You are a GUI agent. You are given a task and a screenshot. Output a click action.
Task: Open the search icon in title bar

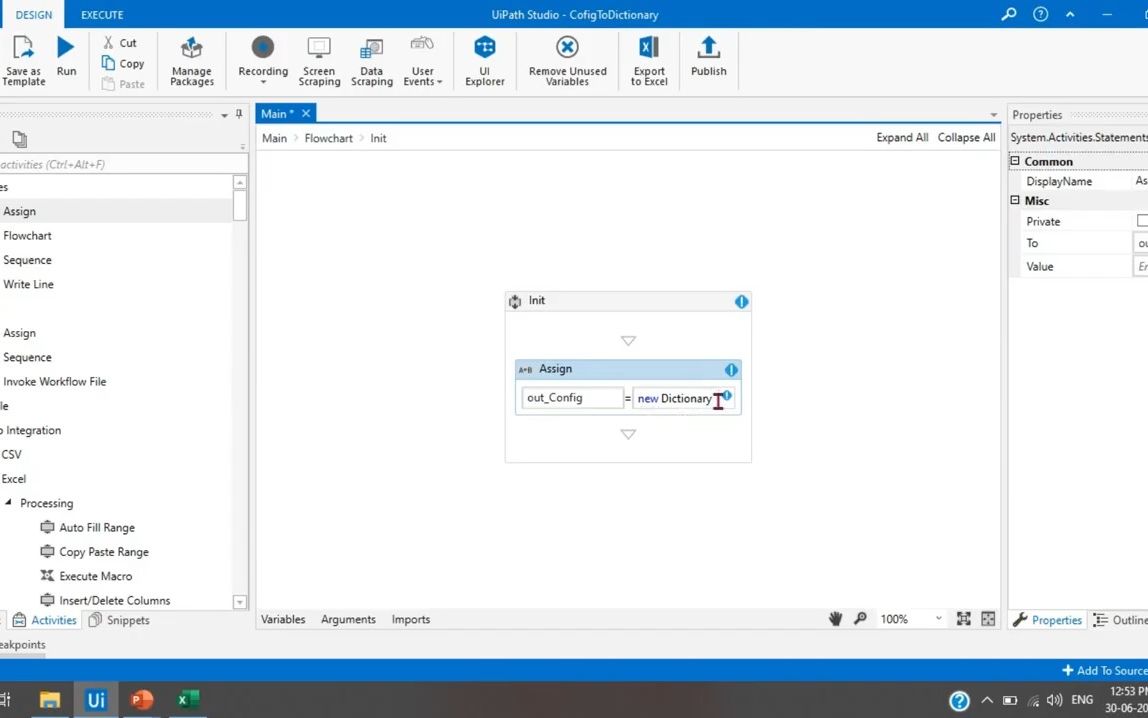1009,14
